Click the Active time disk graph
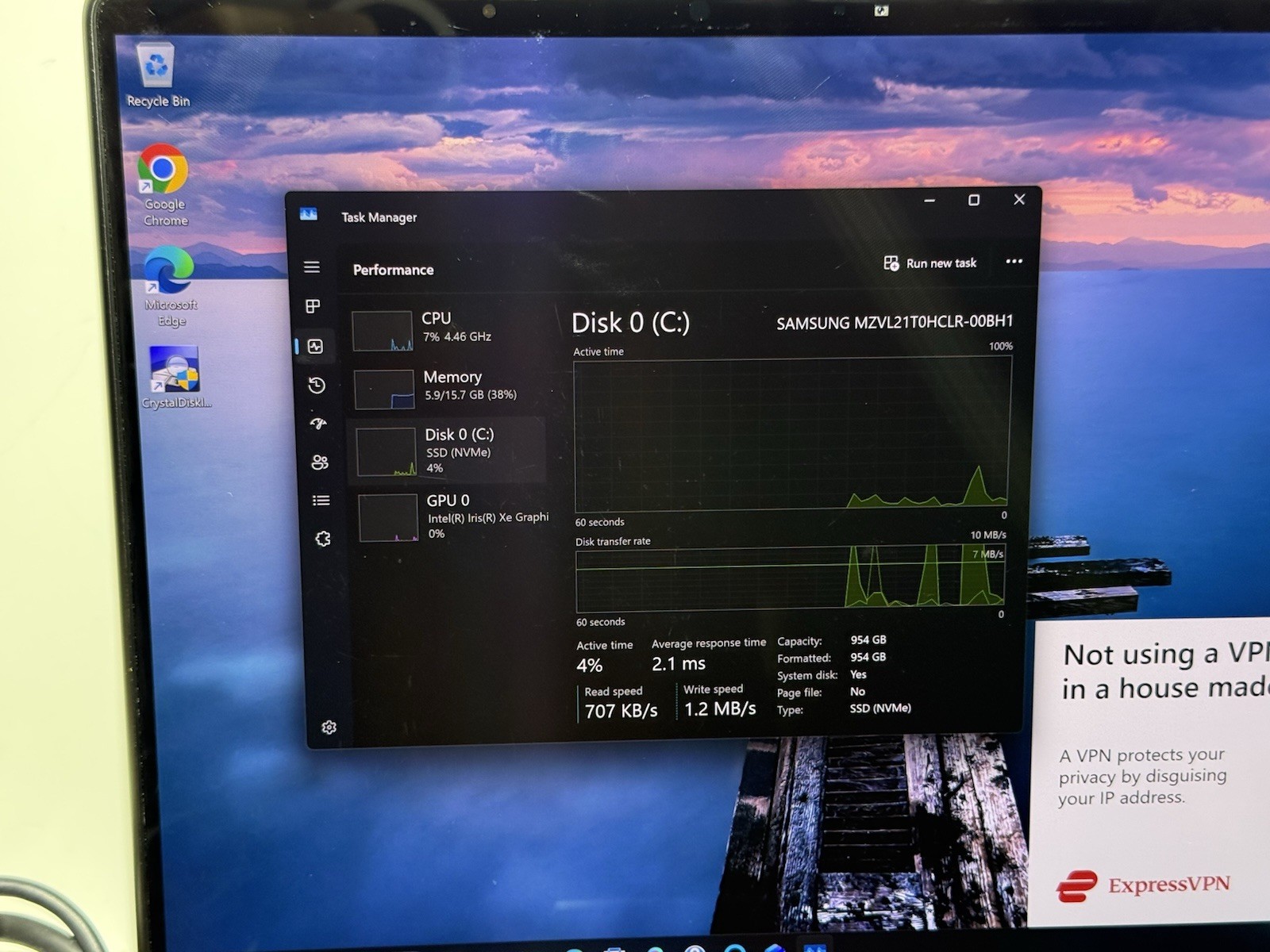Viewport: 1270px width, 952px height. [x=792, y=433]
